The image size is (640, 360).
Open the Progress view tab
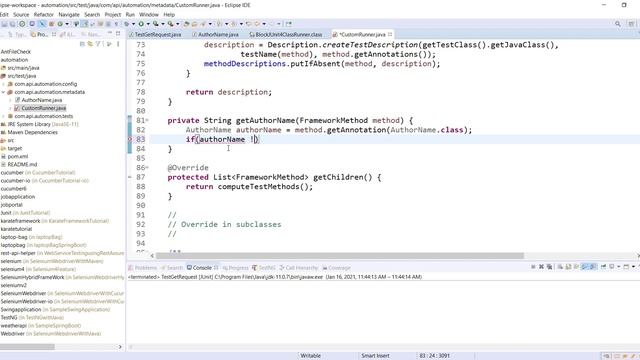(x=236, y=268)
